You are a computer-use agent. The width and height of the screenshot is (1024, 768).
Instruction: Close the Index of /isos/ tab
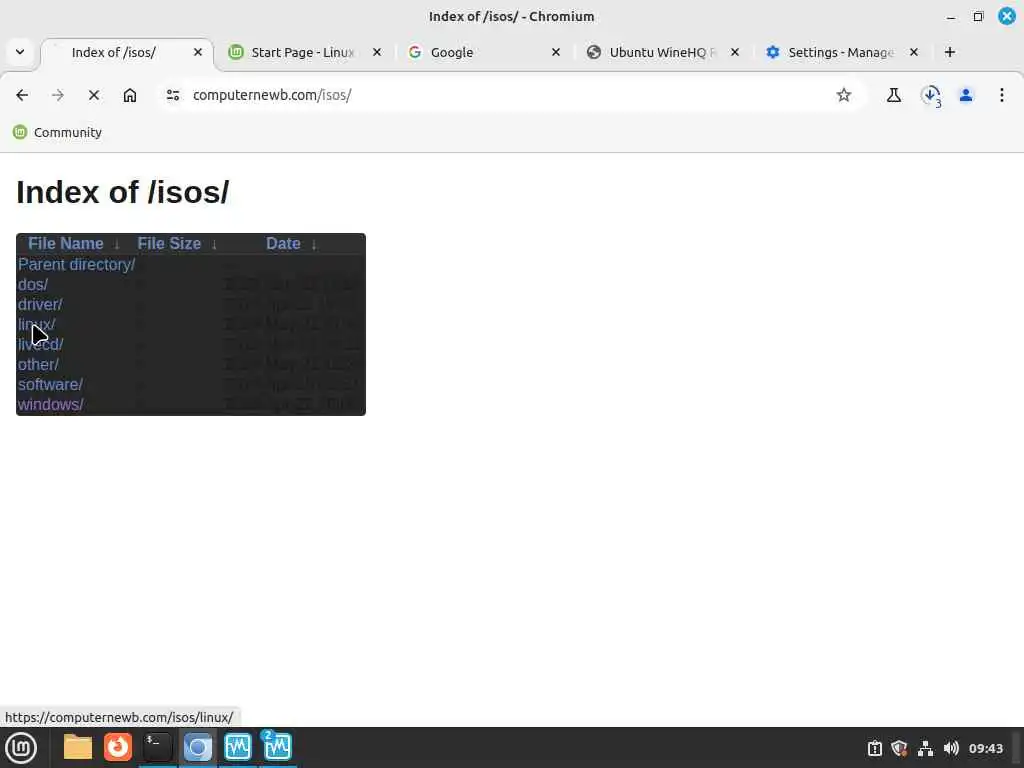click(198, 52)
